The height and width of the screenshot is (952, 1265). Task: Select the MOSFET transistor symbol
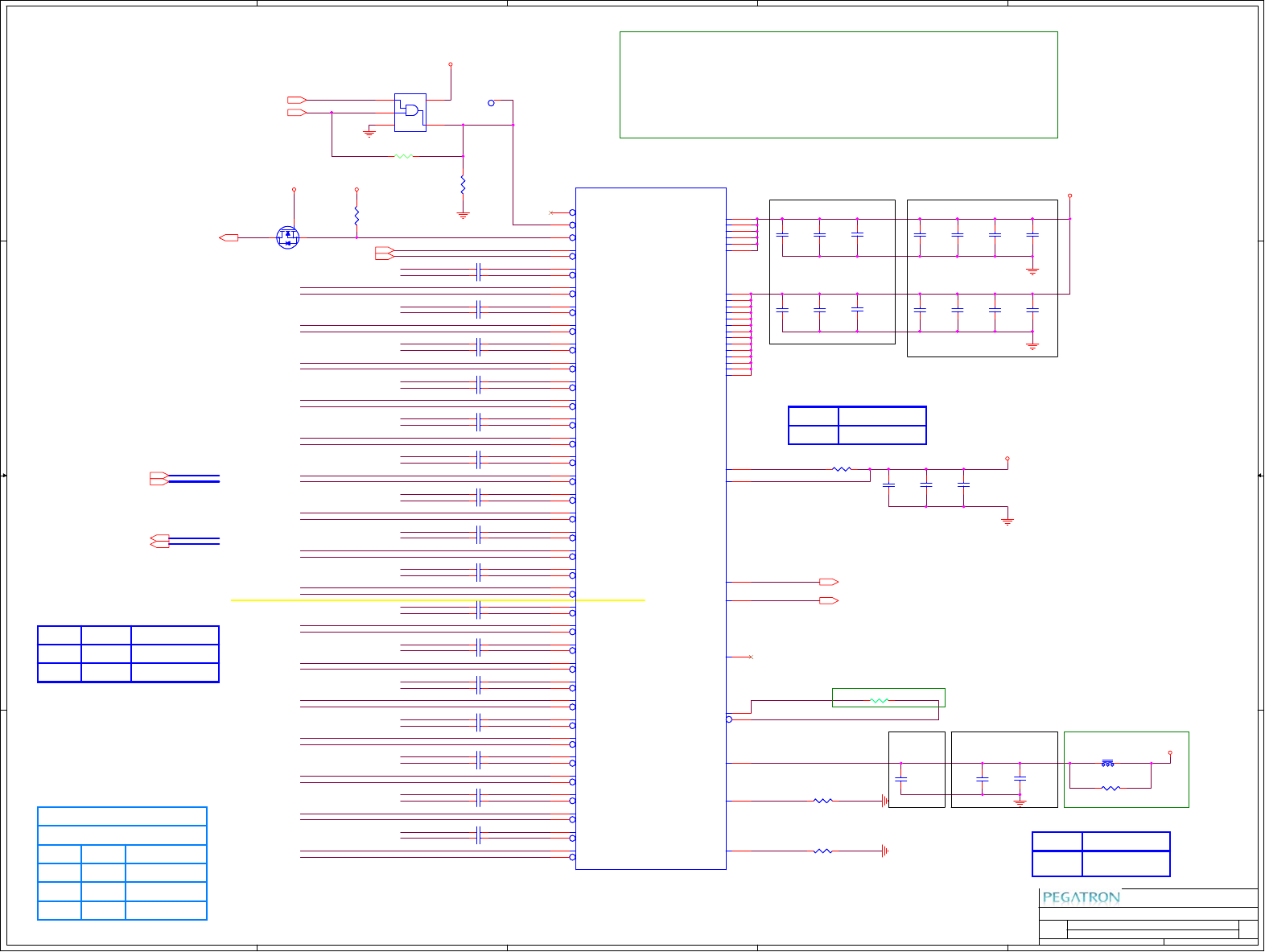point(288,237)
